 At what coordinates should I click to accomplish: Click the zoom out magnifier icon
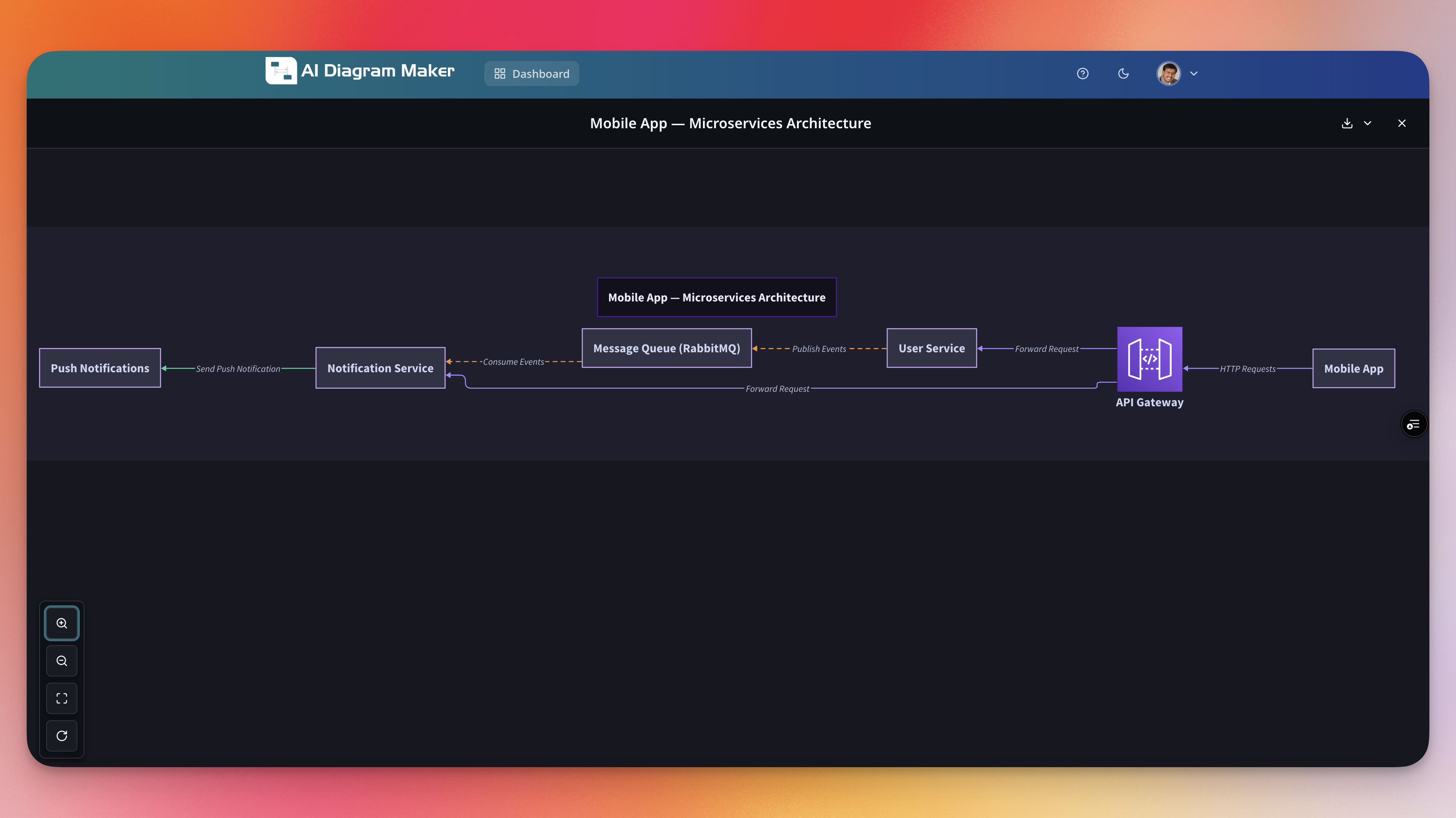(x=61, y=660)
